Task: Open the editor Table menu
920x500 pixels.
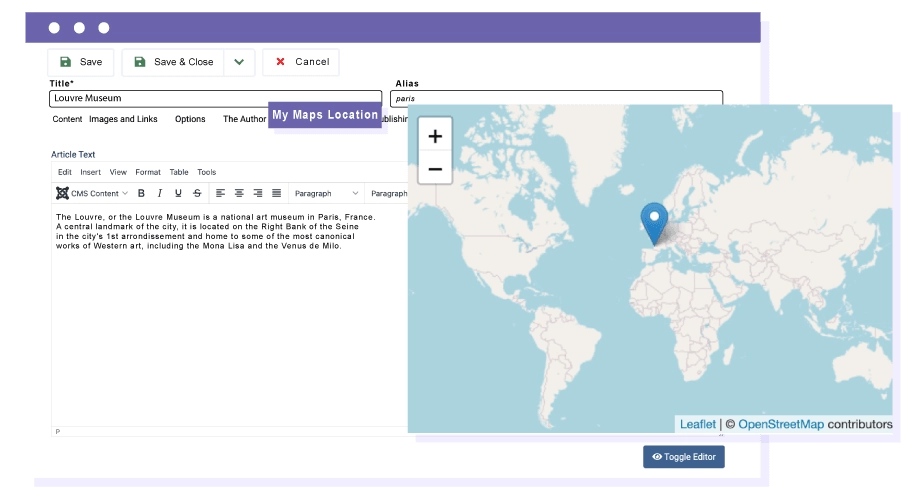Action: (179, 172)
